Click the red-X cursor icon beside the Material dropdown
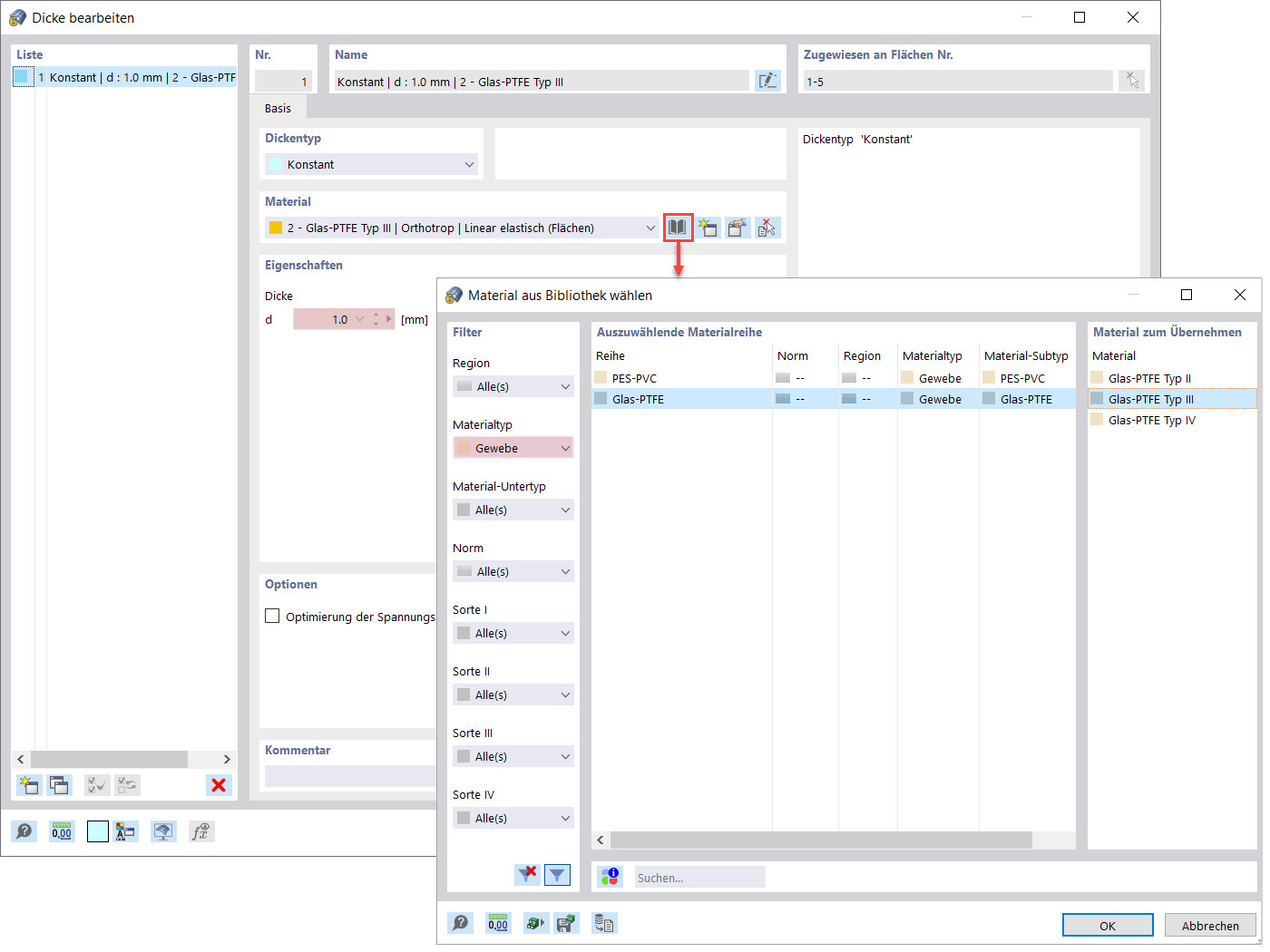This screenshot has height=952, width=1270. 767,228
